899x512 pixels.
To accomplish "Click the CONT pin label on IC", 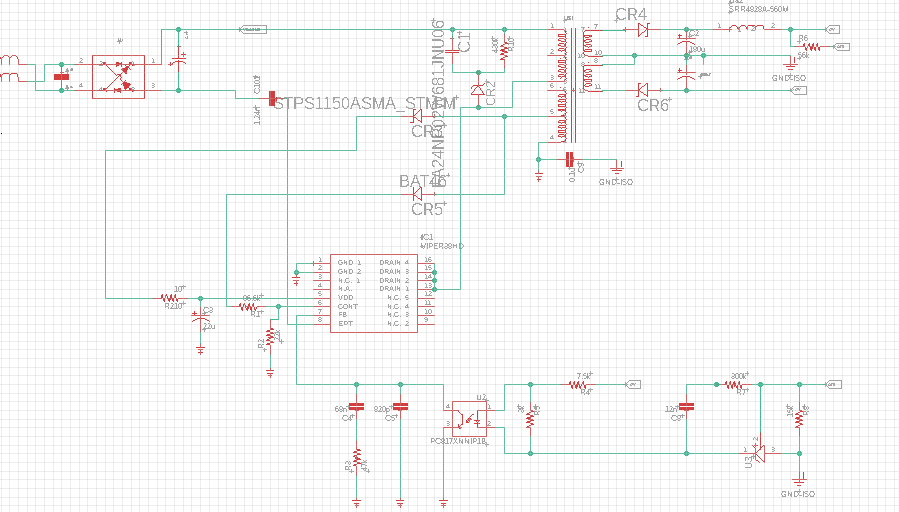I will pos(347,306).
